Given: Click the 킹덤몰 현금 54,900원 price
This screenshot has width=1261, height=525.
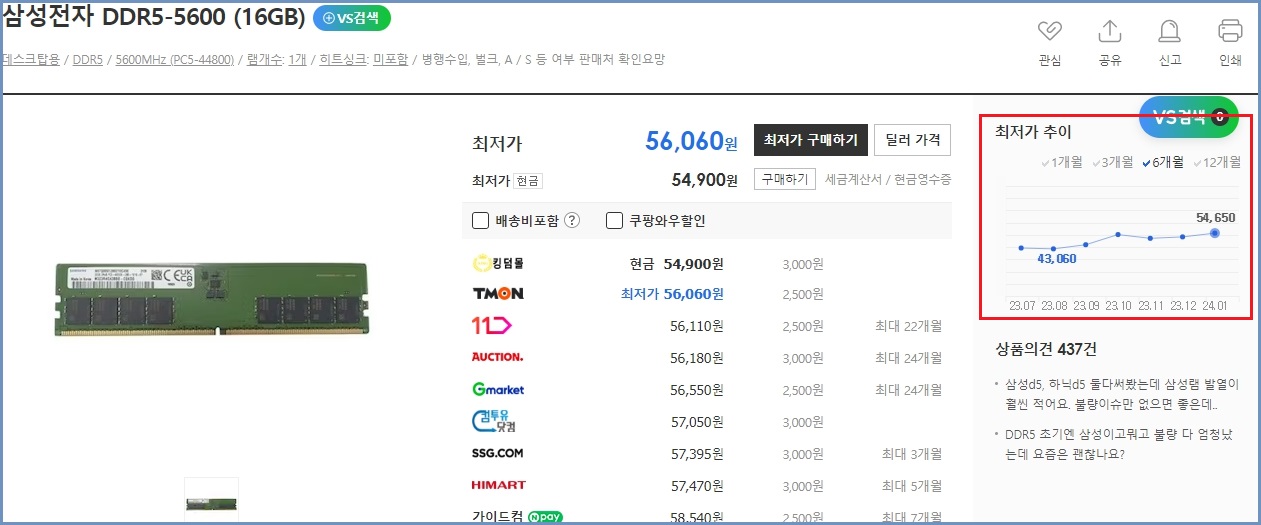Looking at the screenshot, I should coord(676,263).
